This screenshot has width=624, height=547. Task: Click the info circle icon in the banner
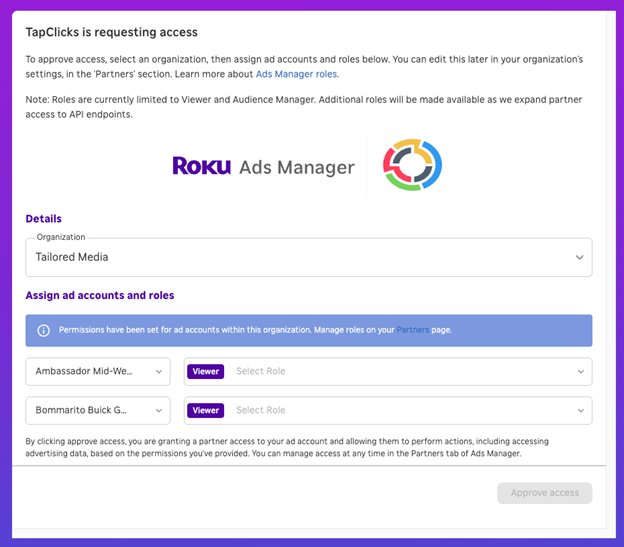pos(43,331)
